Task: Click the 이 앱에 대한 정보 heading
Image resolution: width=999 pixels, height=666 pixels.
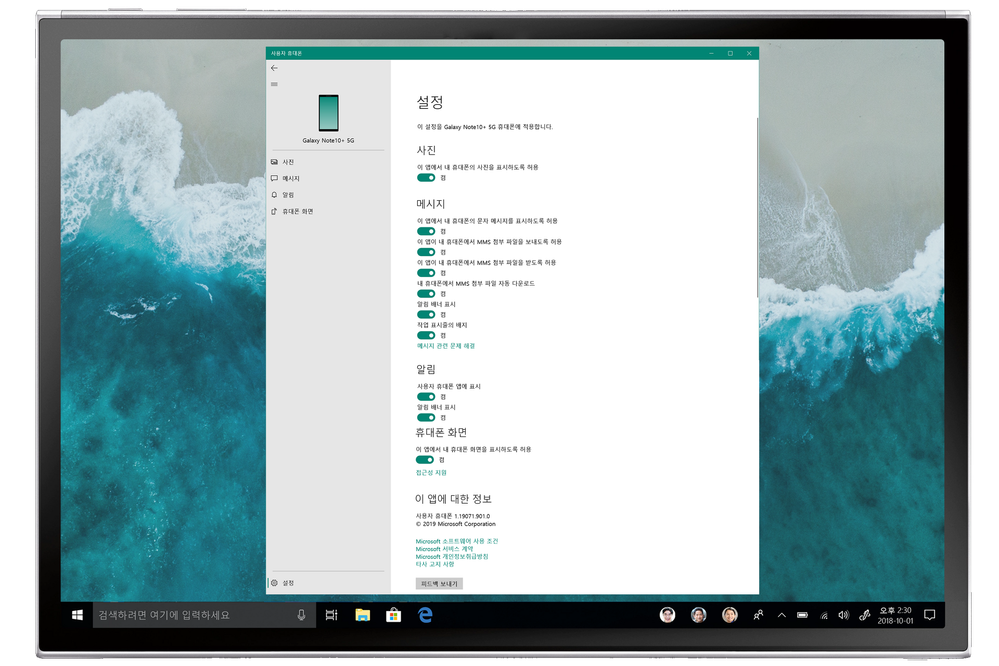Action: point(453,499)
